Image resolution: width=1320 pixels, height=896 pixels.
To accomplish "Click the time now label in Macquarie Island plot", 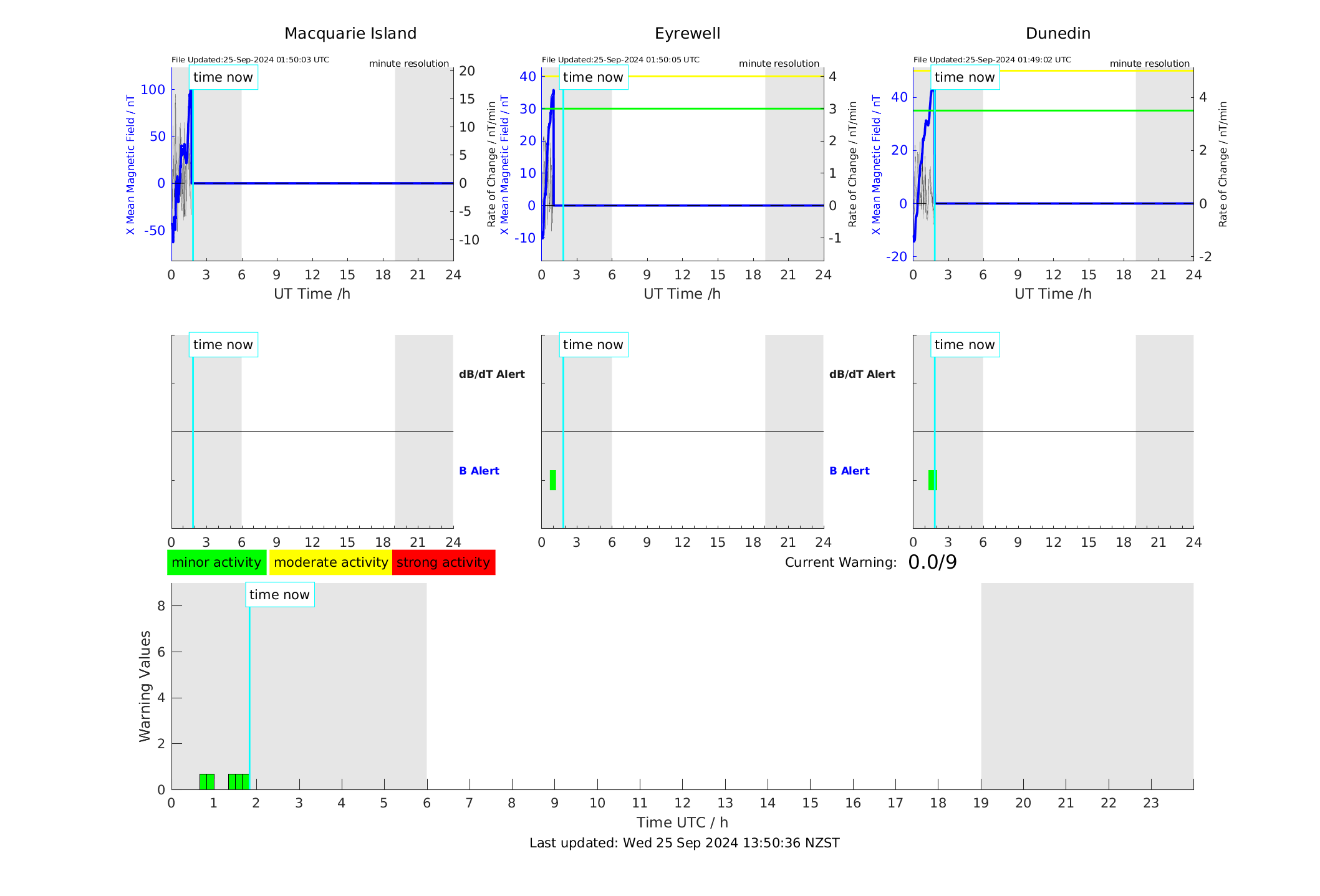I will [223, 77].
